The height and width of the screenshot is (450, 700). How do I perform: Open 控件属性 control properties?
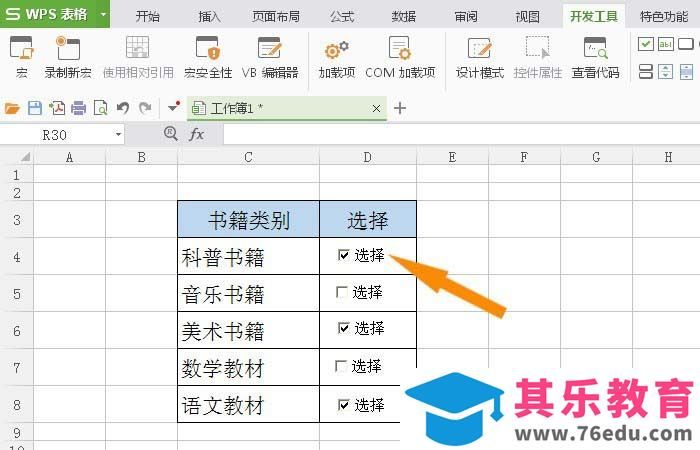tap(538, 57)
